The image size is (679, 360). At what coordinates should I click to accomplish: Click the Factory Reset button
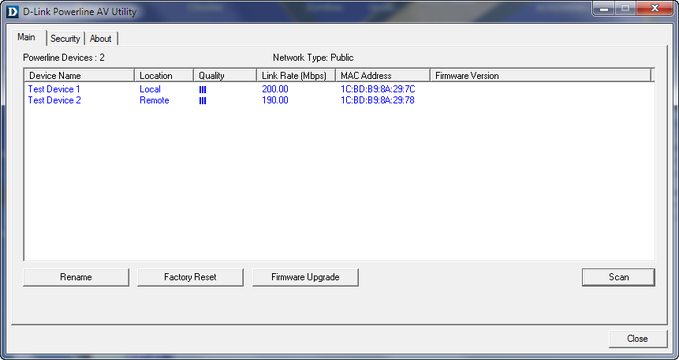[190, 277]
